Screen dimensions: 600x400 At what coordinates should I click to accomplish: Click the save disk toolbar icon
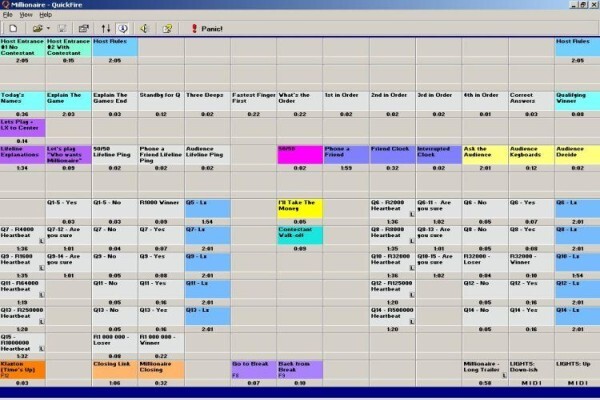coord(62,29)
